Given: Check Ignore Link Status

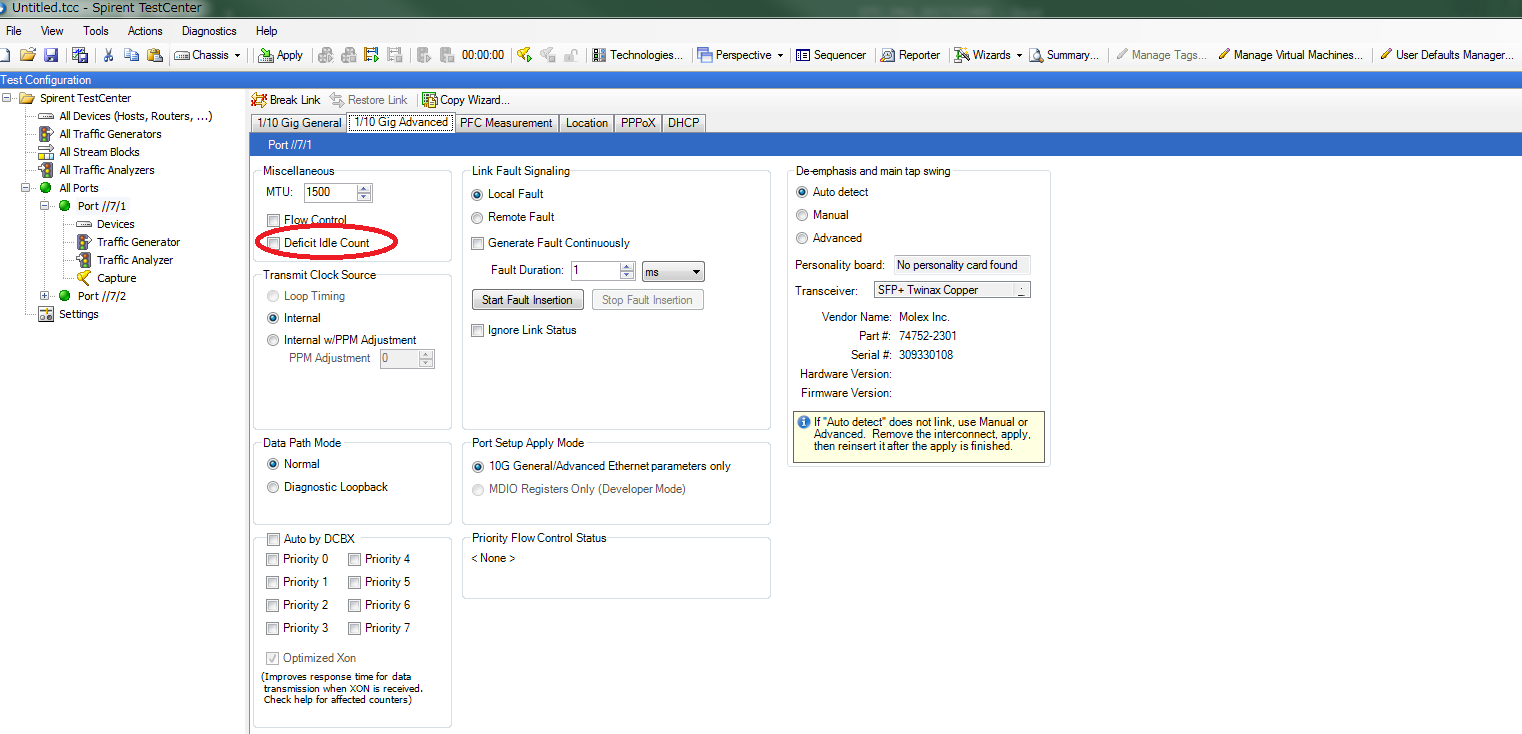Looking at the screenshot, I should (x=477, y=330).
